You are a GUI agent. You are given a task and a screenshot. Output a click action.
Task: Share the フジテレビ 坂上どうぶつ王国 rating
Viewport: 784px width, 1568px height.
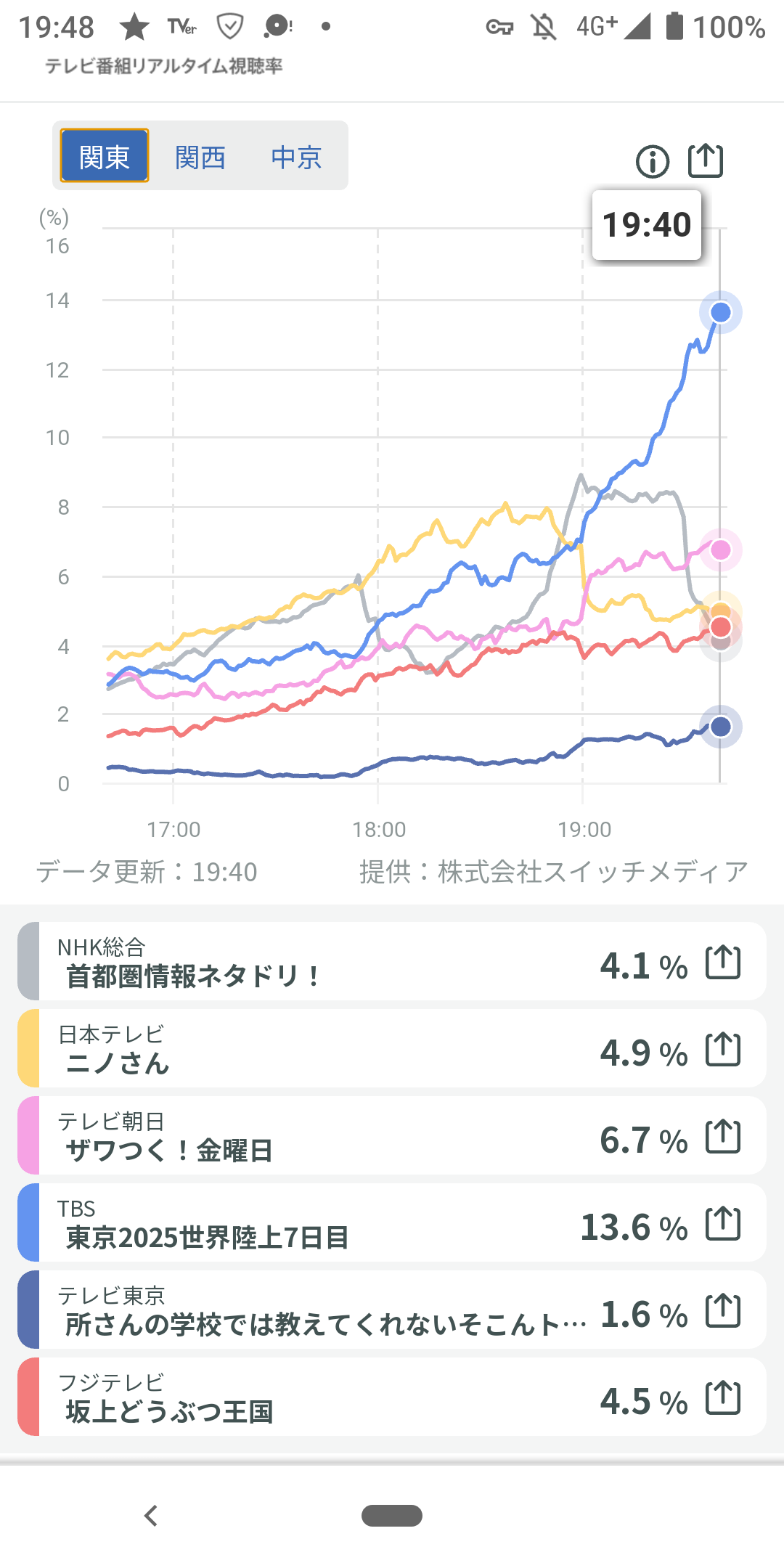[x=723, y=1398]
